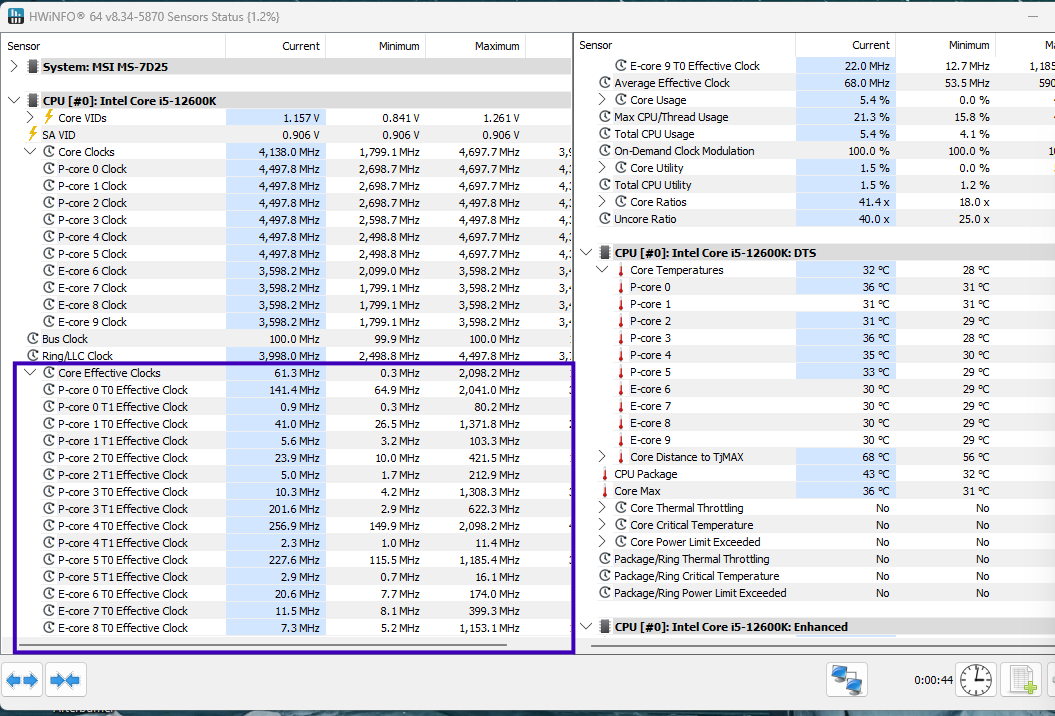Image resolution: width=1055 pixels, height=716 pixels.
Task: Click the right pane horizontal scrollbar
Action: click(x=822, y=647)
